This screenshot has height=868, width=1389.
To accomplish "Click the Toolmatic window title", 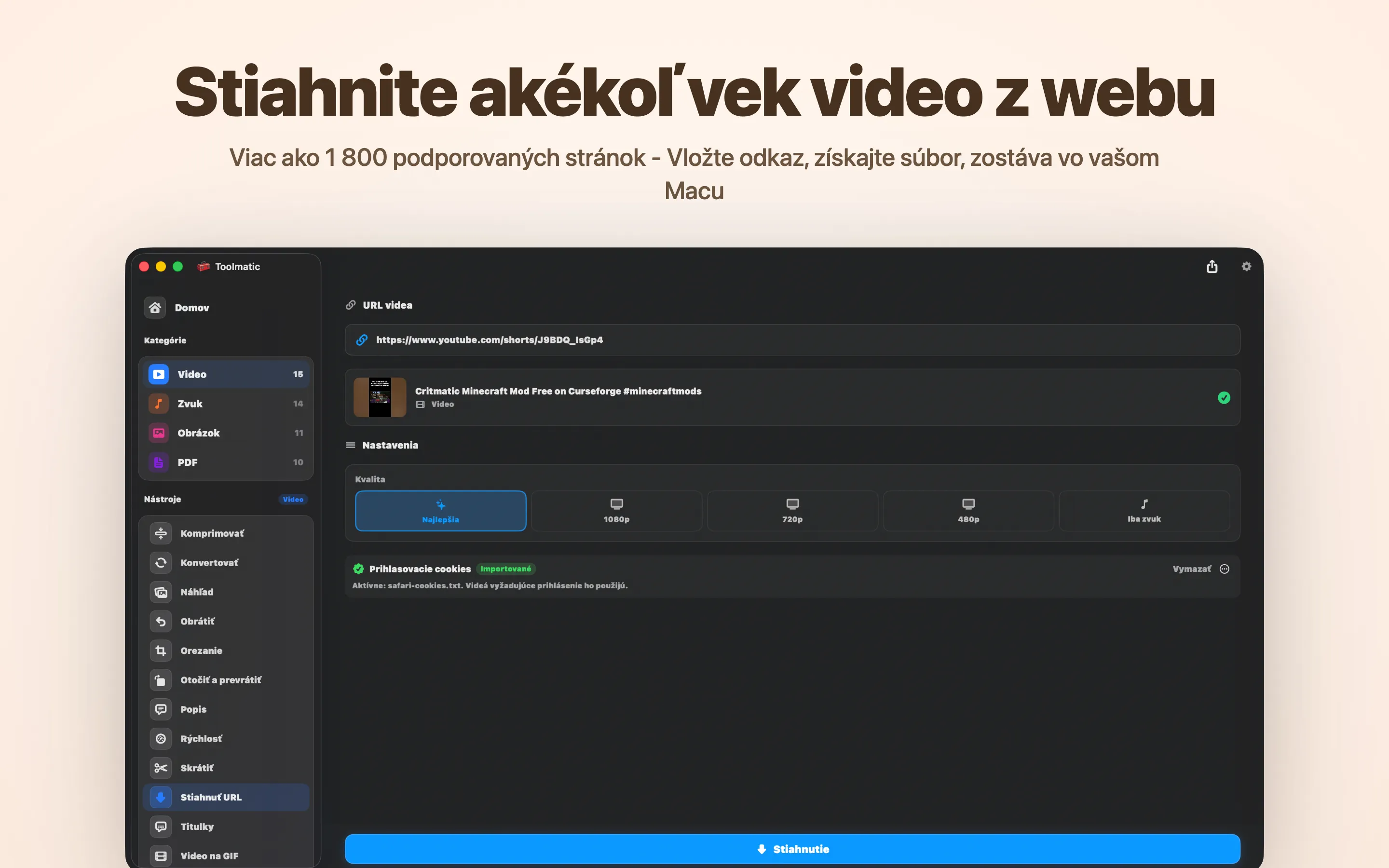I will pos(238,266).
